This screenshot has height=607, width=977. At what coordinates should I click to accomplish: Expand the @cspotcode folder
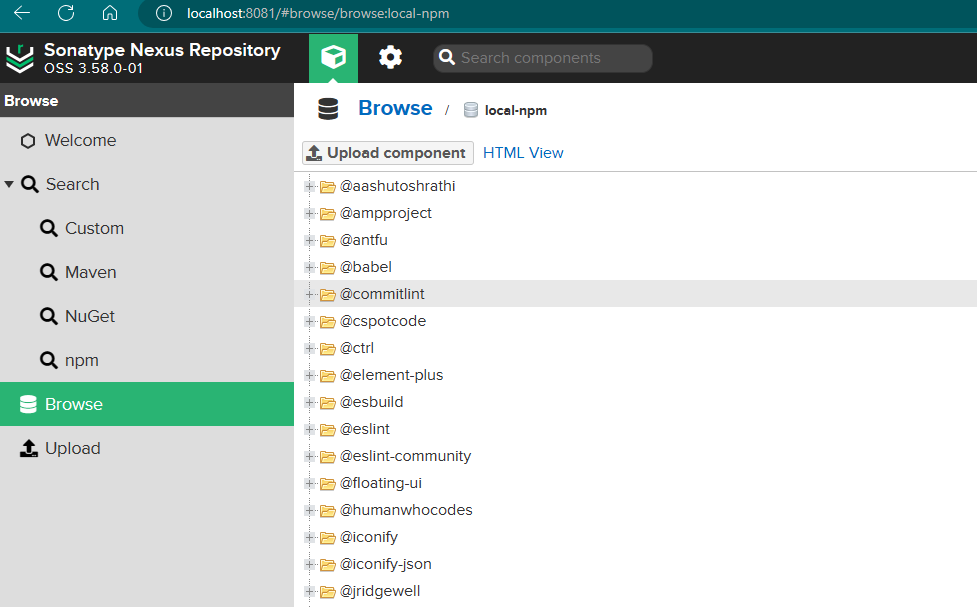[309, 321]
